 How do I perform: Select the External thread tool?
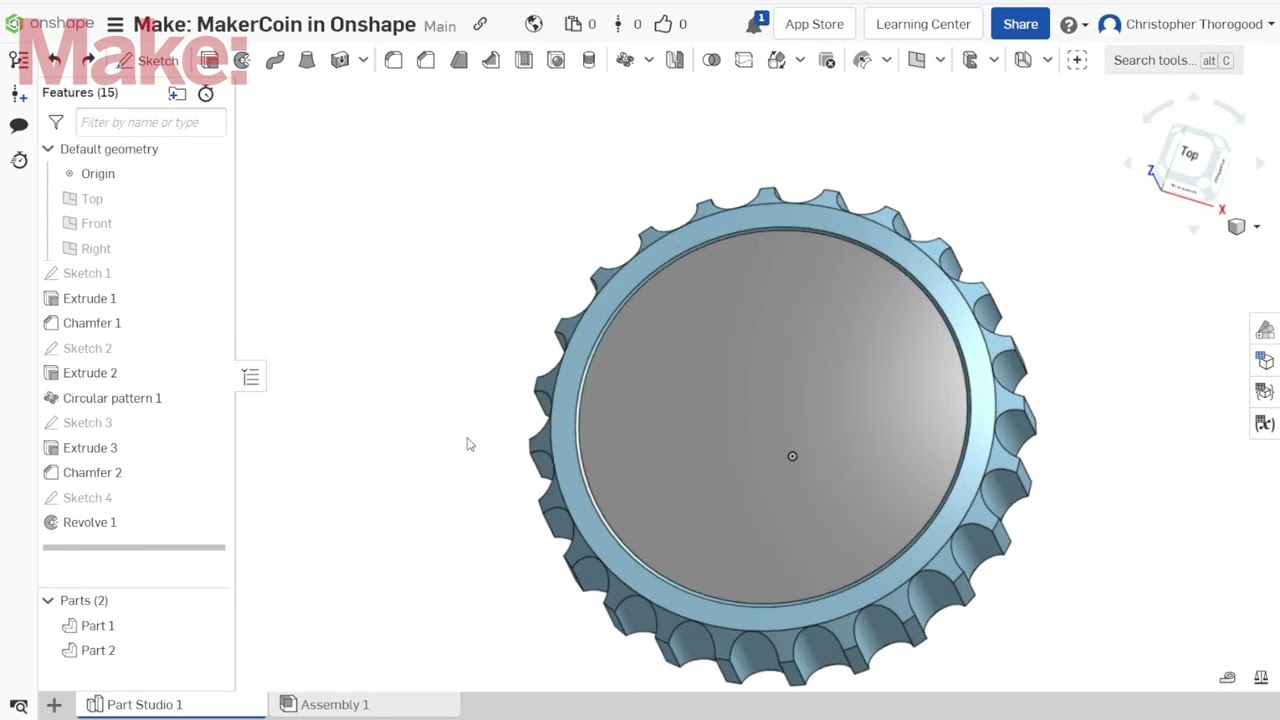(589, 60)
